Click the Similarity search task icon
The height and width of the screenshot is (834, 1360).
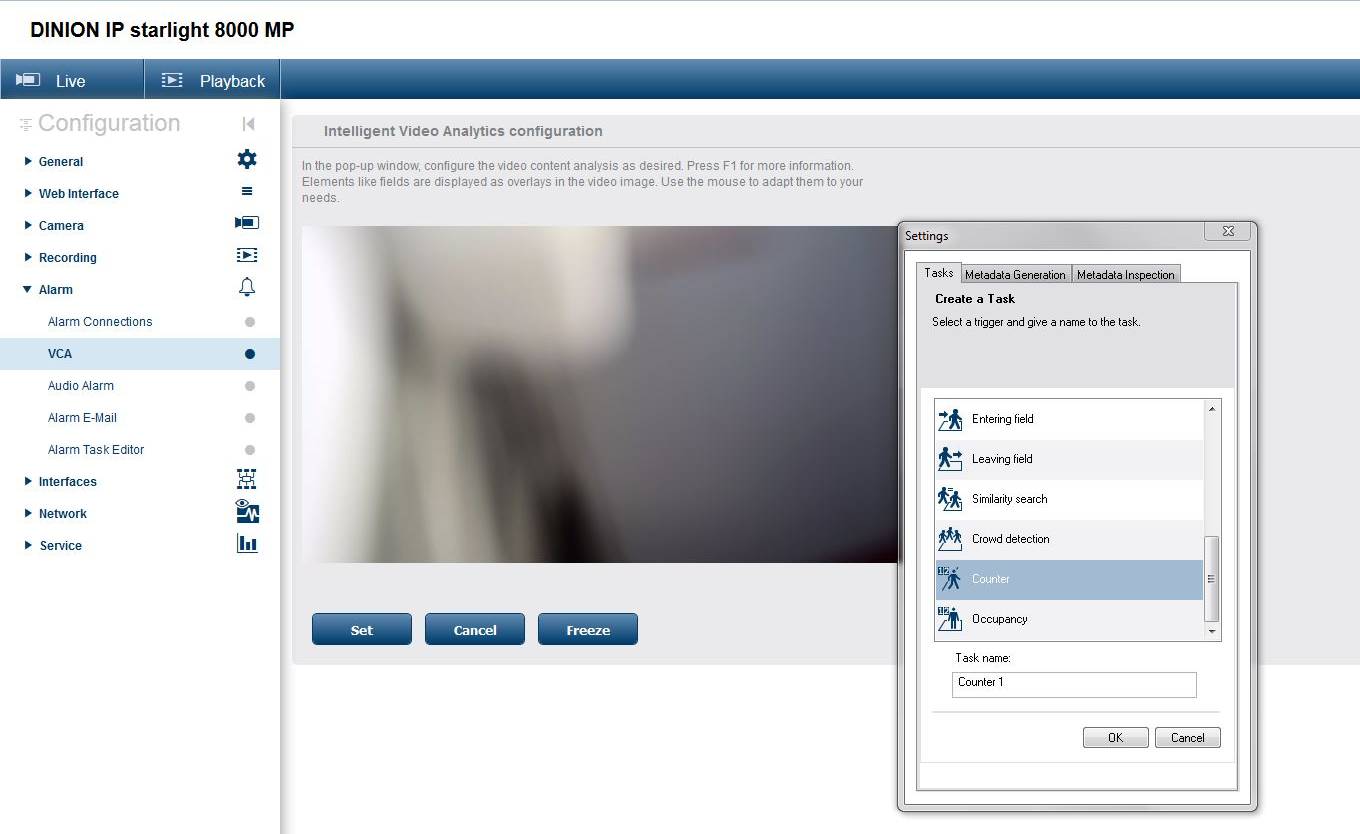[x=950, y=499]
